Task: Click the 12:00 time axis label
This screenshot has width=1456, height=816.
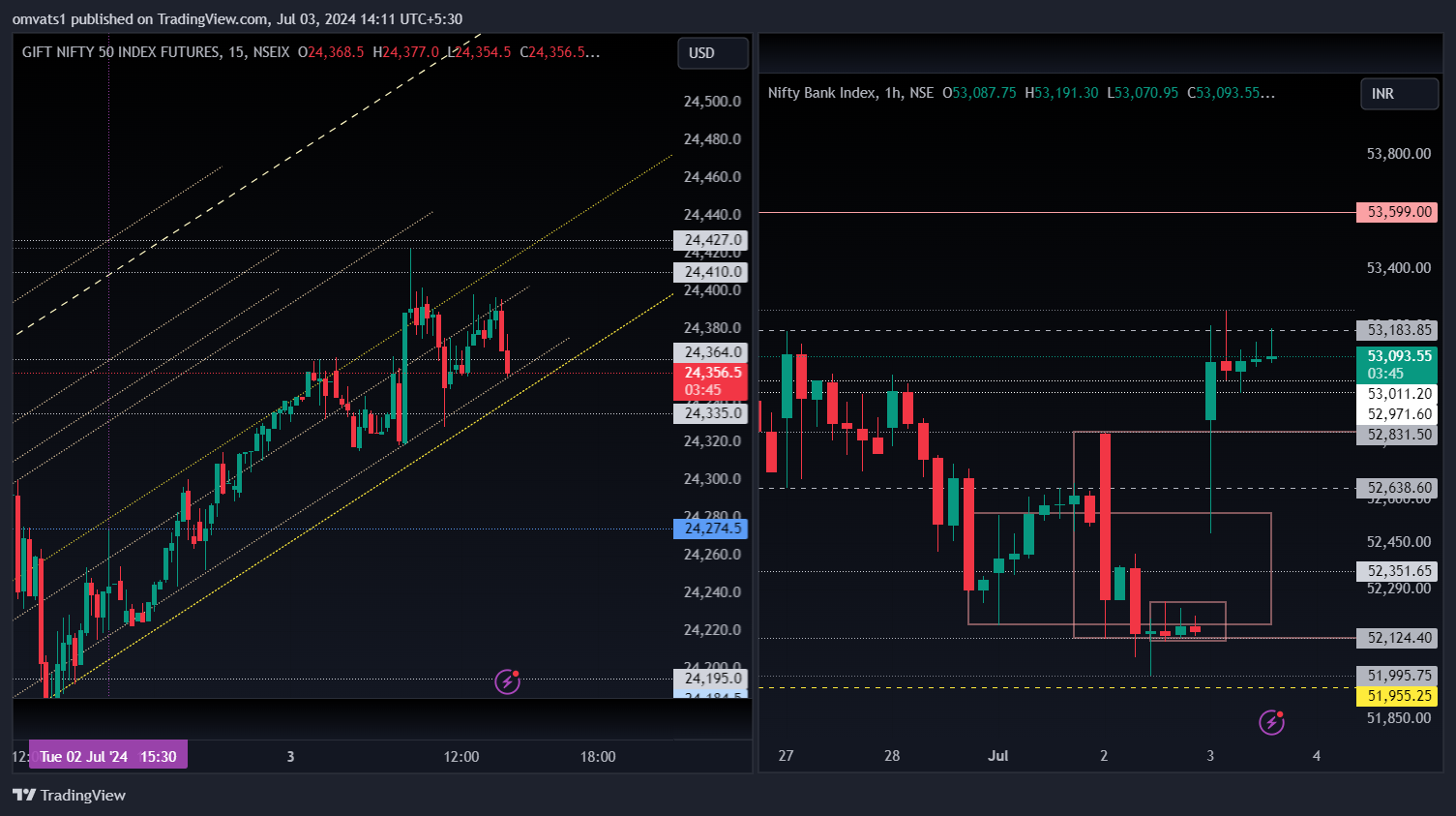Action: click(461, 756)
